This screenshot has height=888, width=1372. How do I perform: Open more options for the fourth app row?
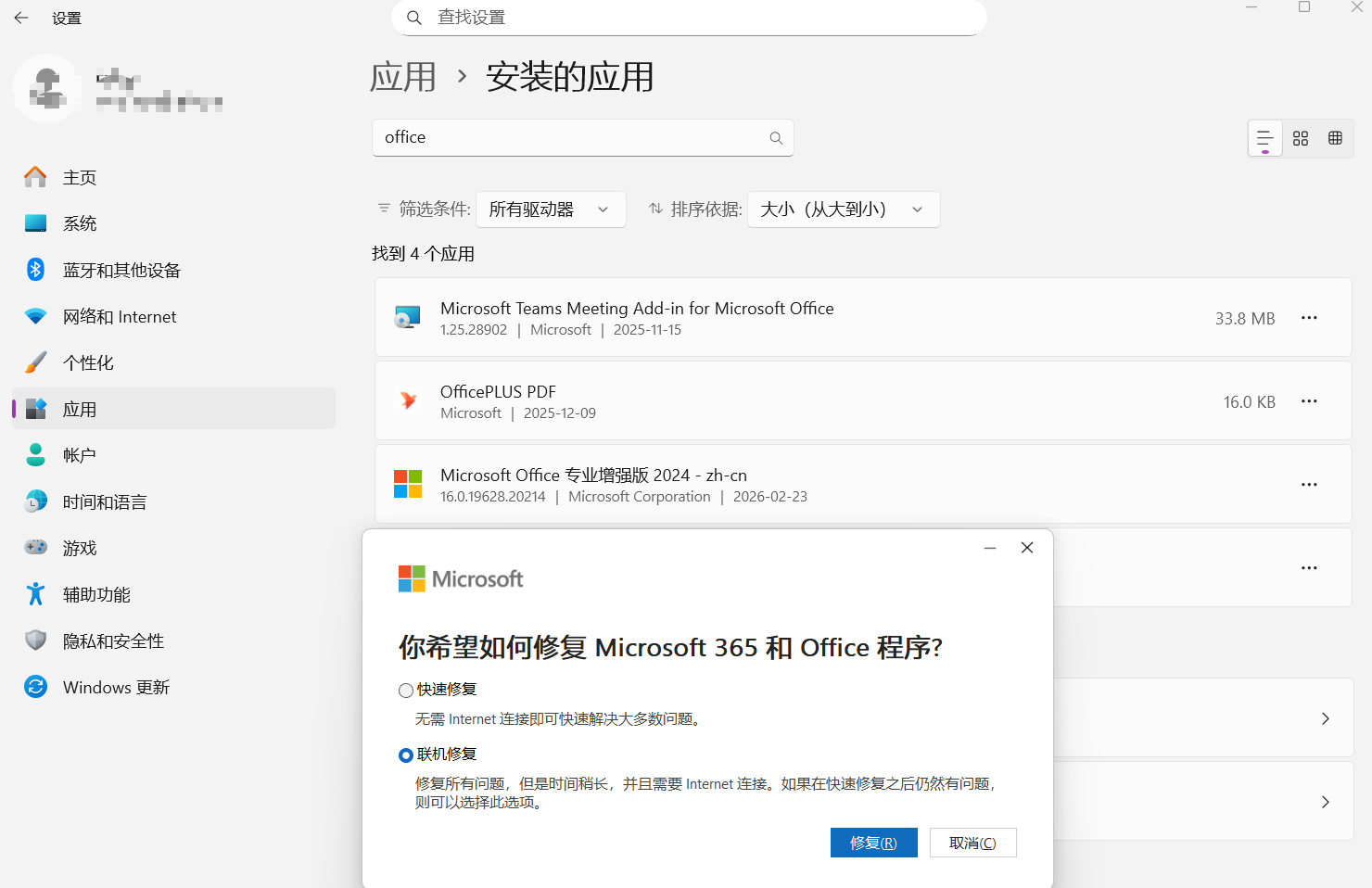[1309, 568]
